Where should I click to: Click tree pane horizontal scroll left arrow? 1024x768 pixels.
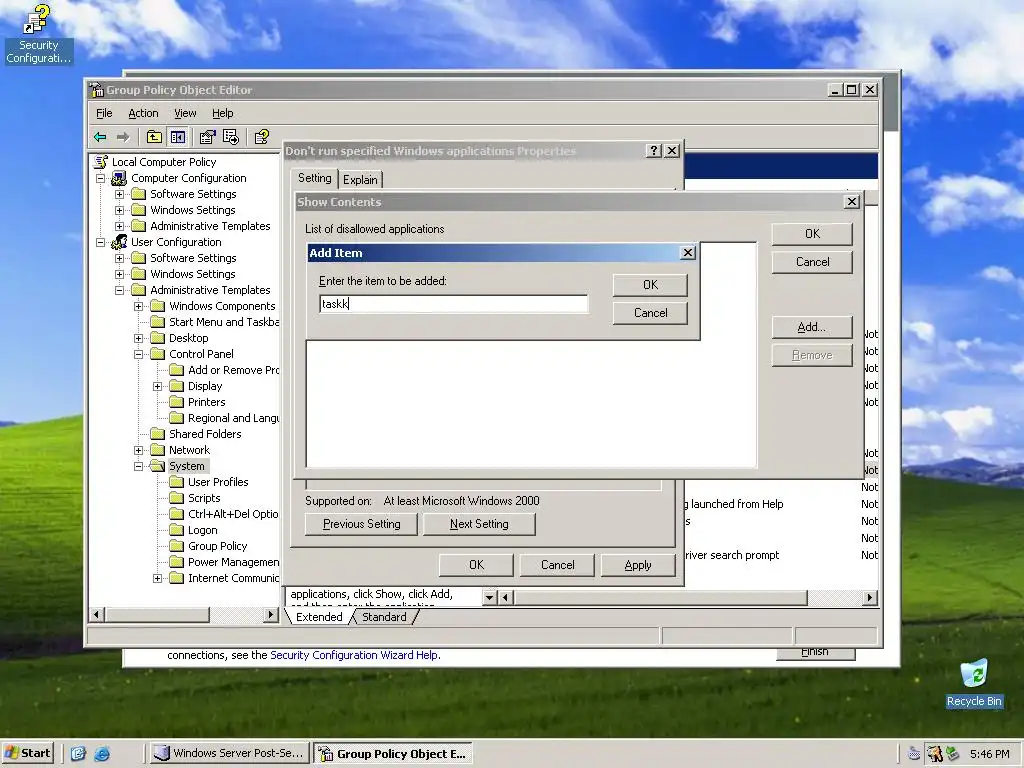pyautogui.click(x=97, y=615)
